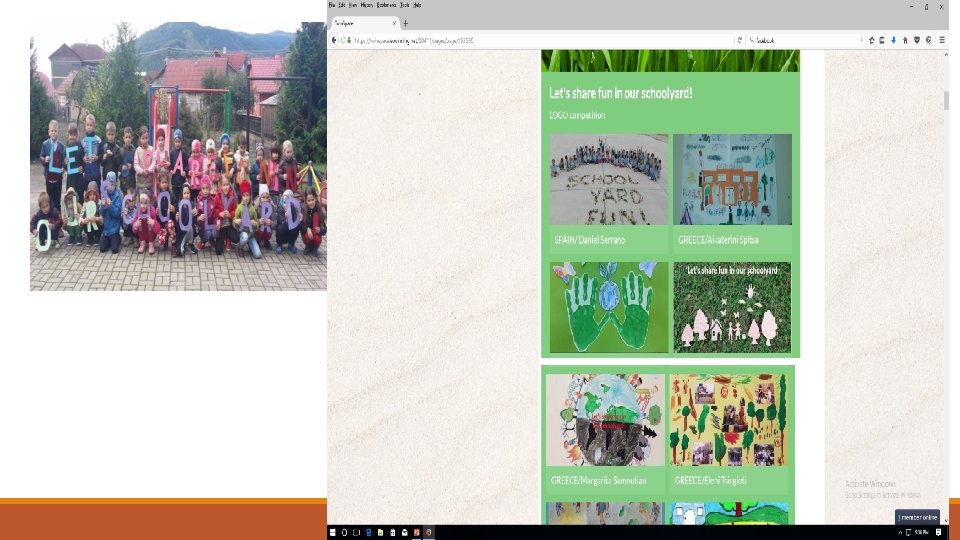Viewport: 960px width, 540px height.
Task: Open the green handprints logo thumbnail
Action: click(609, 307)
